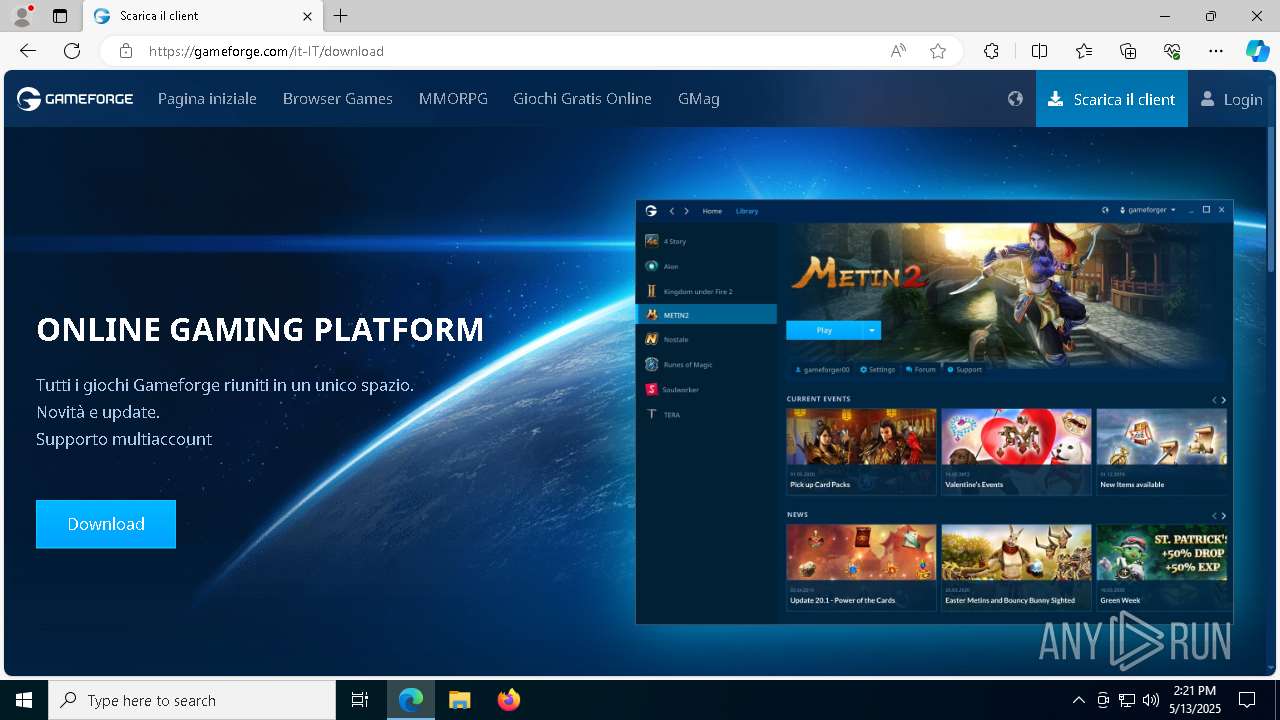Select the Scarica il client browser tab

(203, 16)
